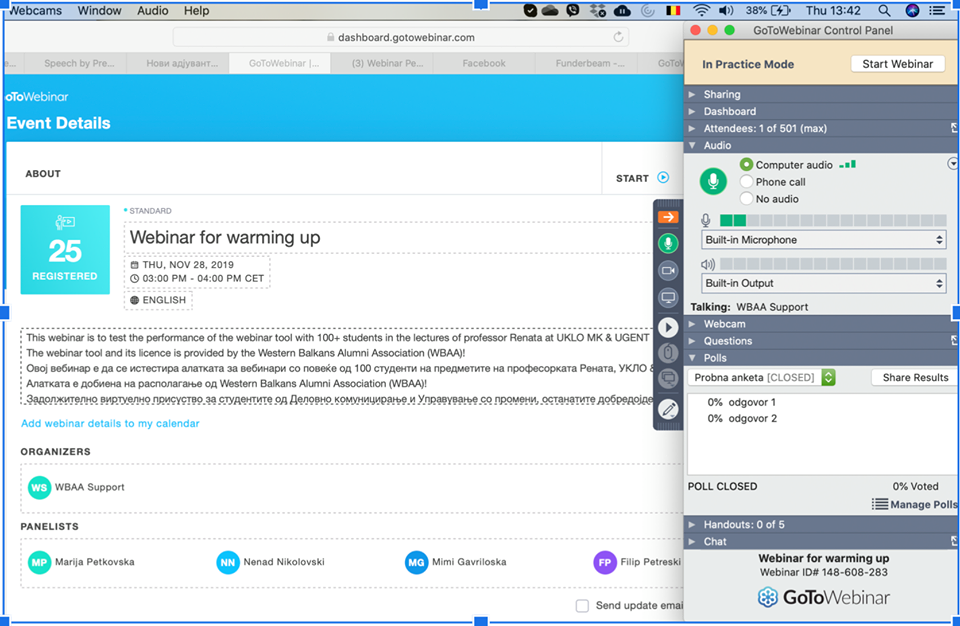Click the START play circle icon
The image size is (960, 626).
tap(663, 178)
